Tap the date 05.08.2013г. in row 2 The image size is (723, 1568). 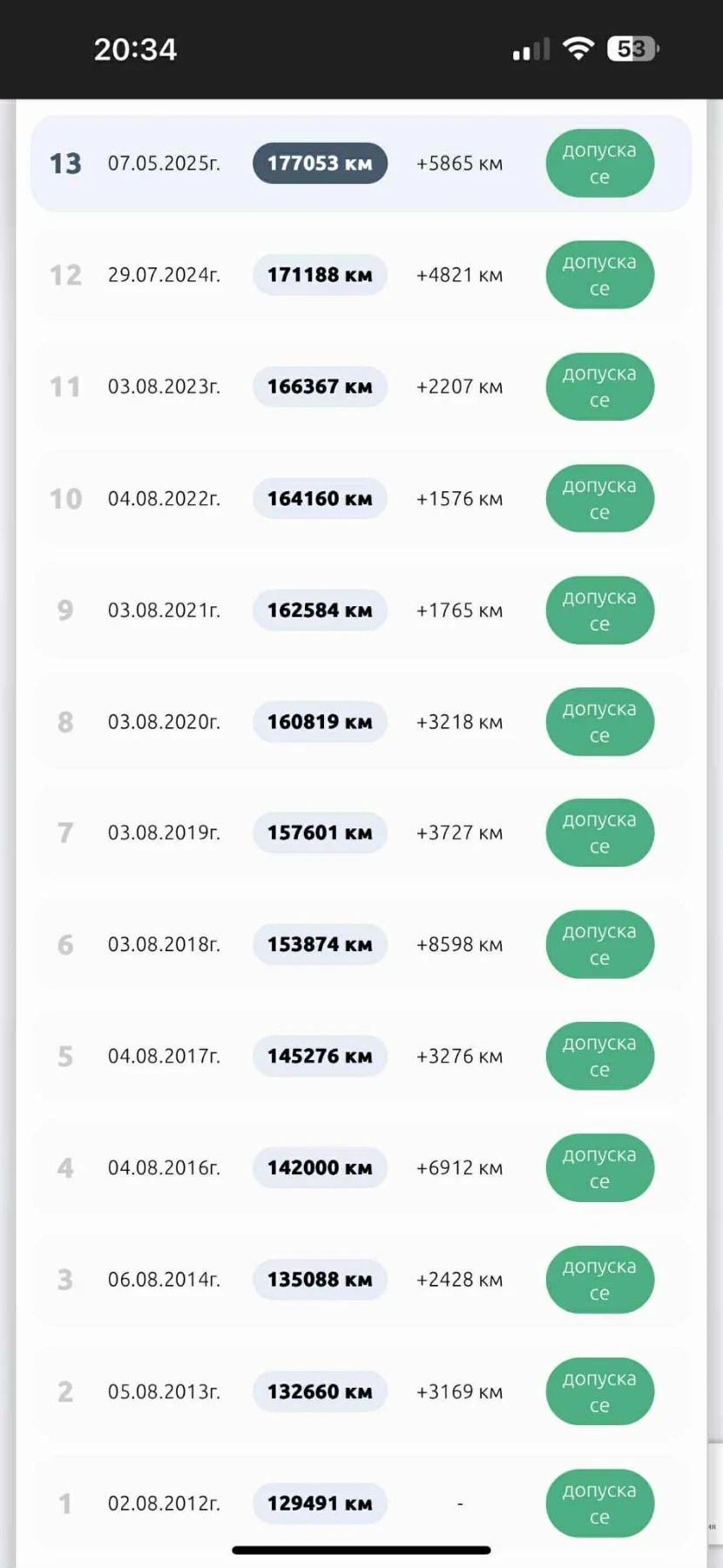click(164, 1392)
